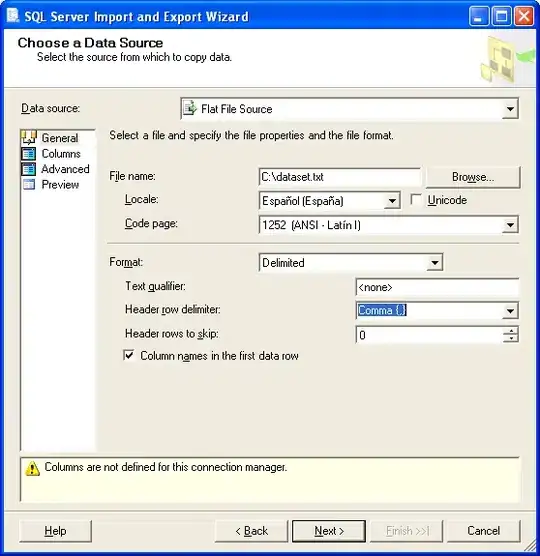Proceed with the Next button

[329, 531]
